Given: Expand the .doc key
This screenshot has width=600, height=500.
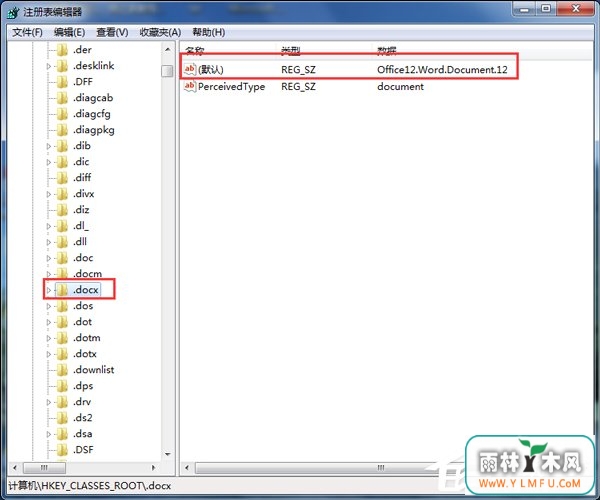Looking at the screenshot, I should point(49,258).
